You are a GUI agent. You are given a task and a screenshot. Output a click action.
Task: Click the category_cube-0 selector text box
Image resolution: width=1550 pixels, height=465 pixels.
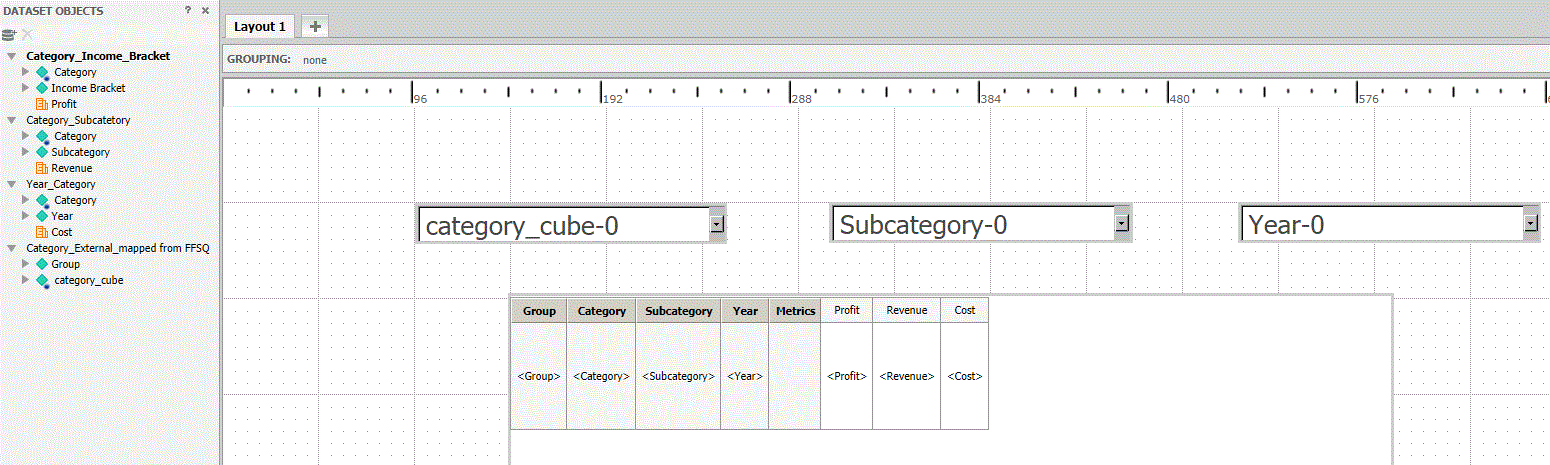tap(563, 225)
